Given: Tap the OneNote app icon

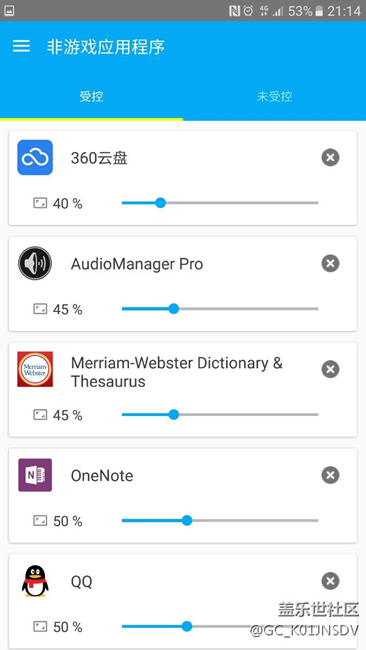Looking at the screenshot, I should click(35, 475).
